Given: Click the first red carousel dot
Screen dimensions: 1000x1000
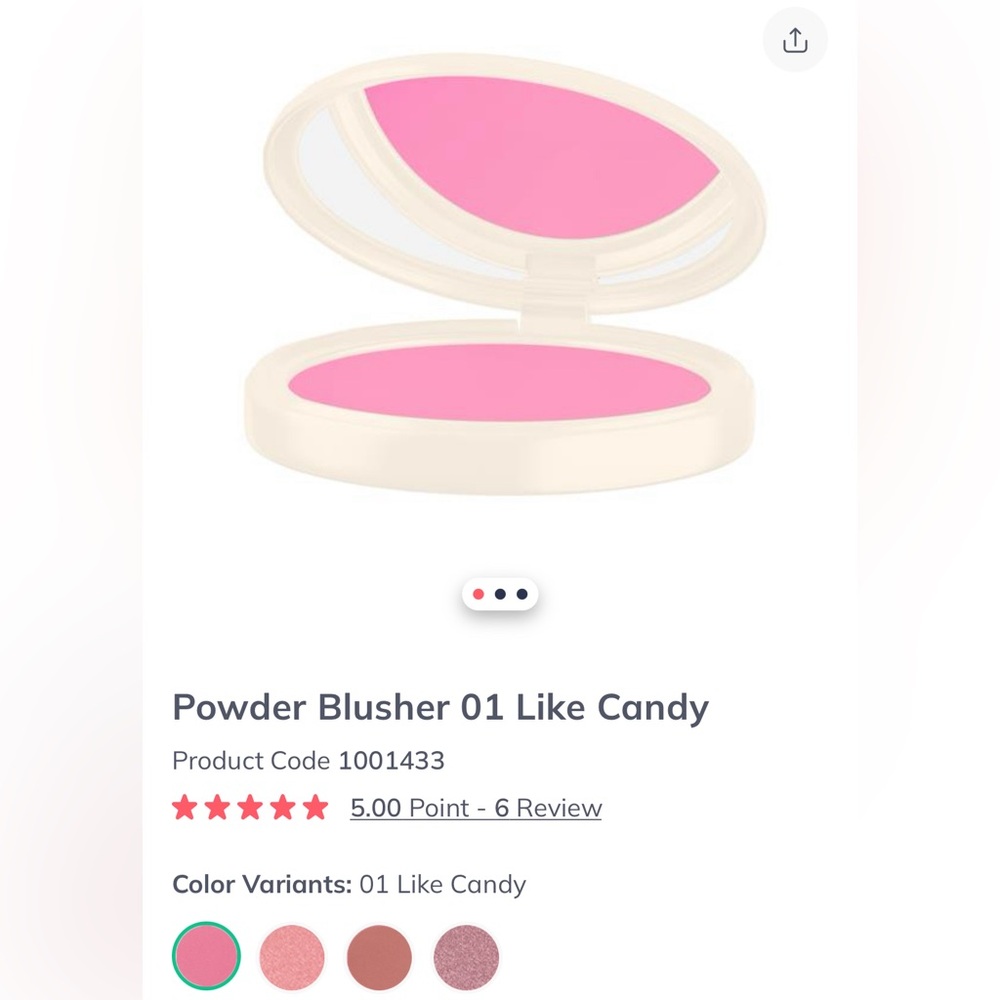Looking at the screenshot, I should pos(478,593).
